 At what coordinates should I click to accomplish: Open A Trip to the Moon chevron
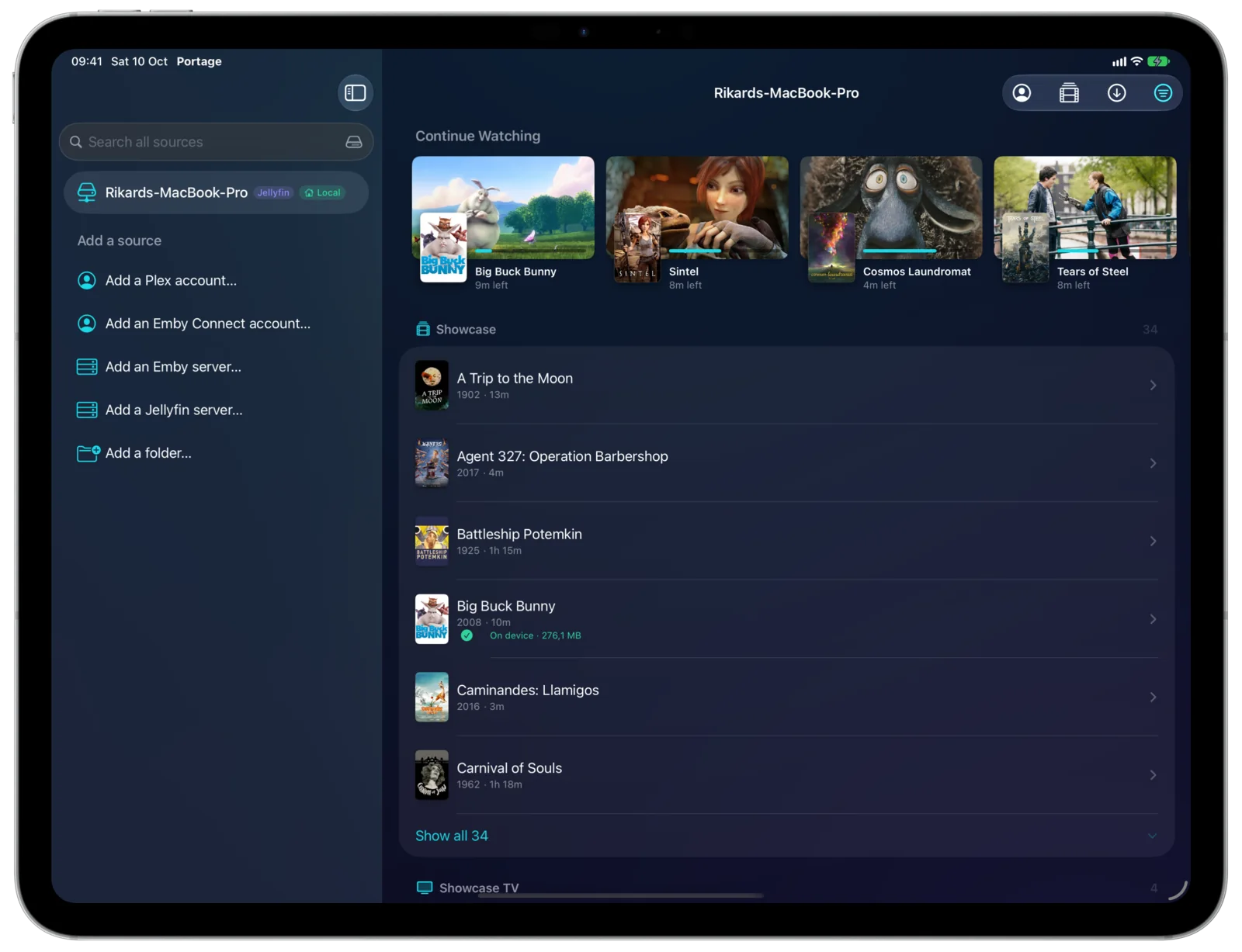point(1153,386)
